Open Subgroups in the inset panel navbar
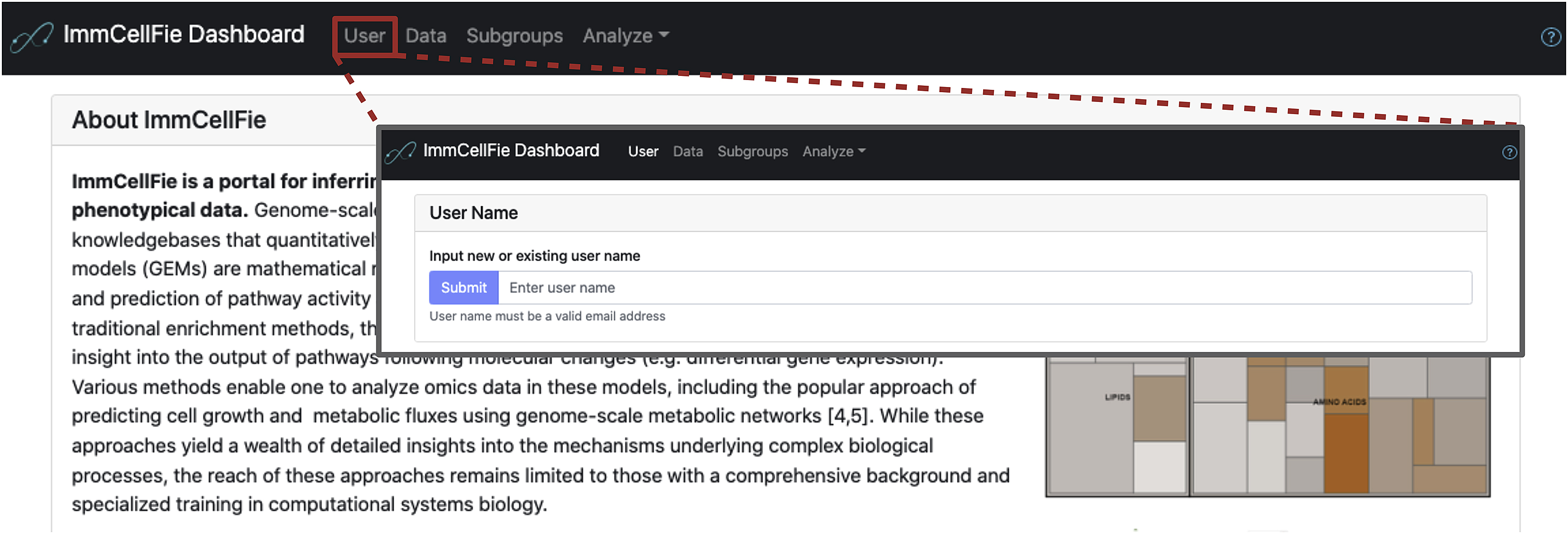Screen dimensions: 1568x534 752,152
